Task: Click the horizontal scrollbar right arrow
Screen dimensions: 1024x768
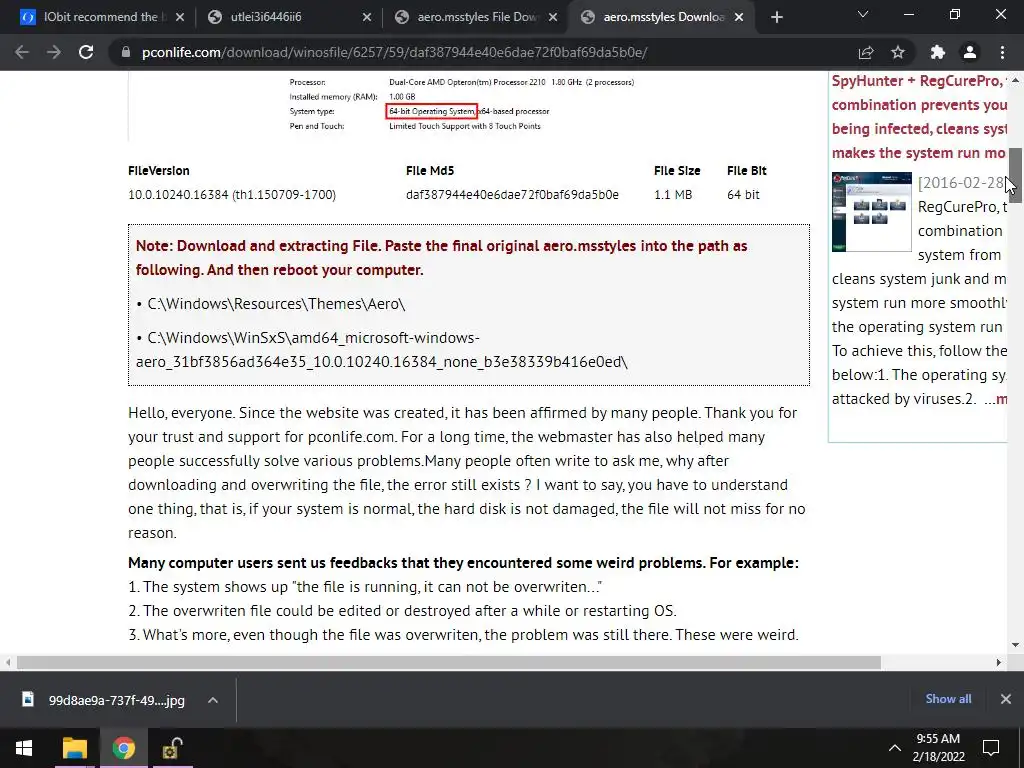Action: [999, 662]
